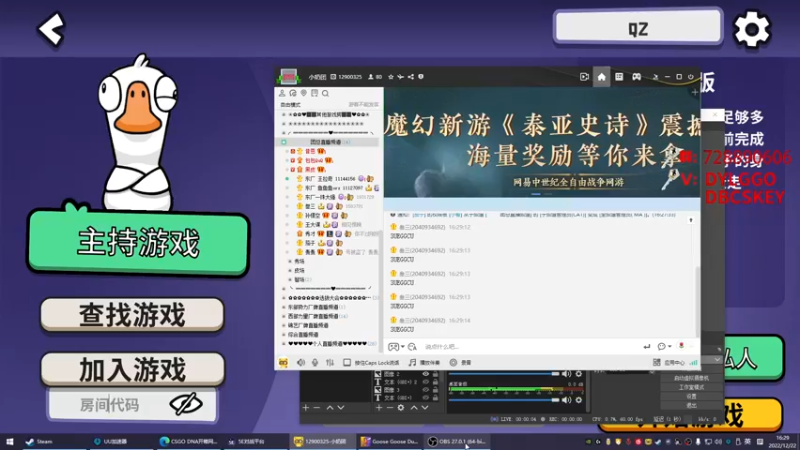This screenshot has height=450, width=800.
Task: Click the YY chat message input box
Action: [x=529, y=346]
